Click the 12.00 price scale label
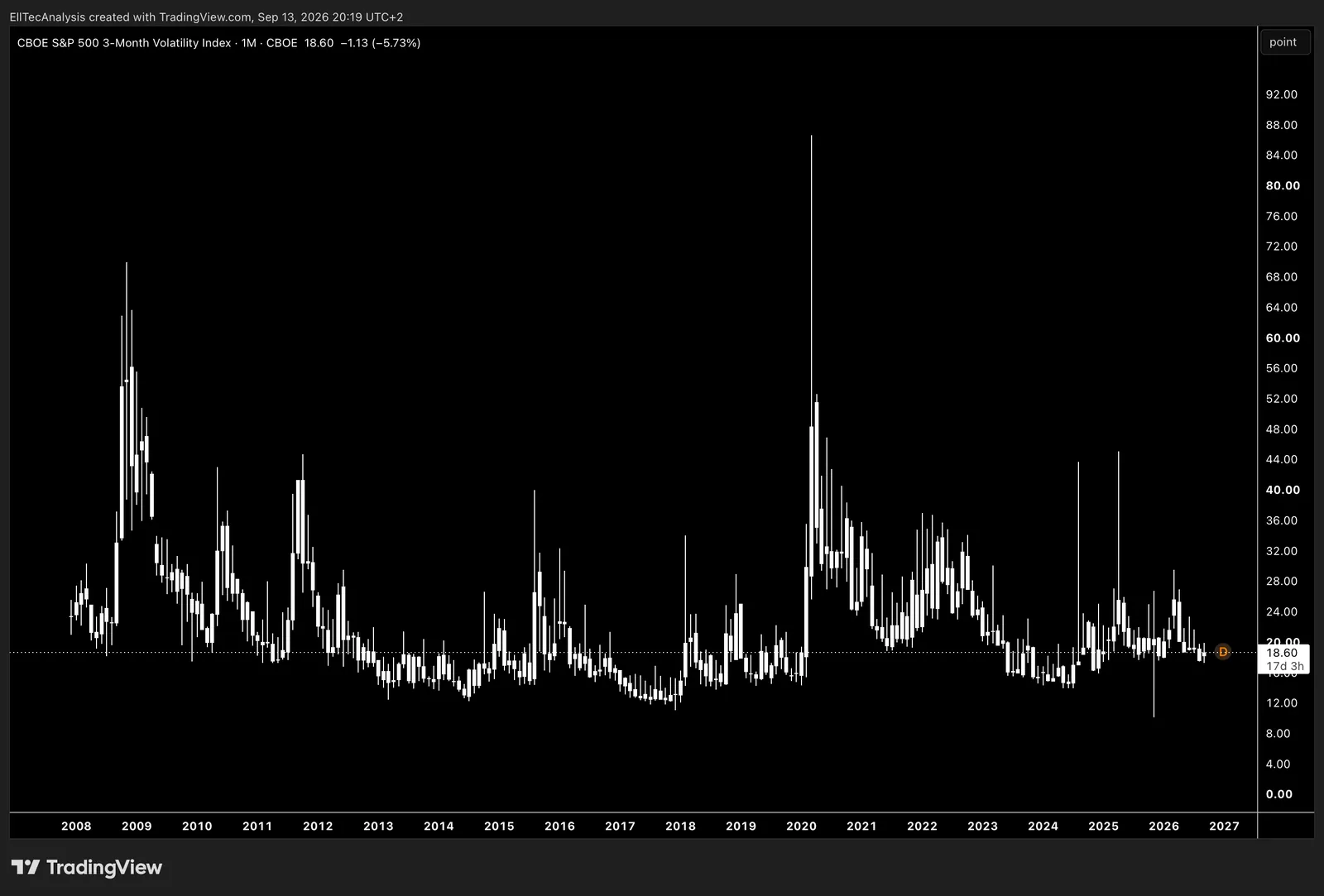The height and width of the screenshot is (896, 1324). pos(1281,702)
